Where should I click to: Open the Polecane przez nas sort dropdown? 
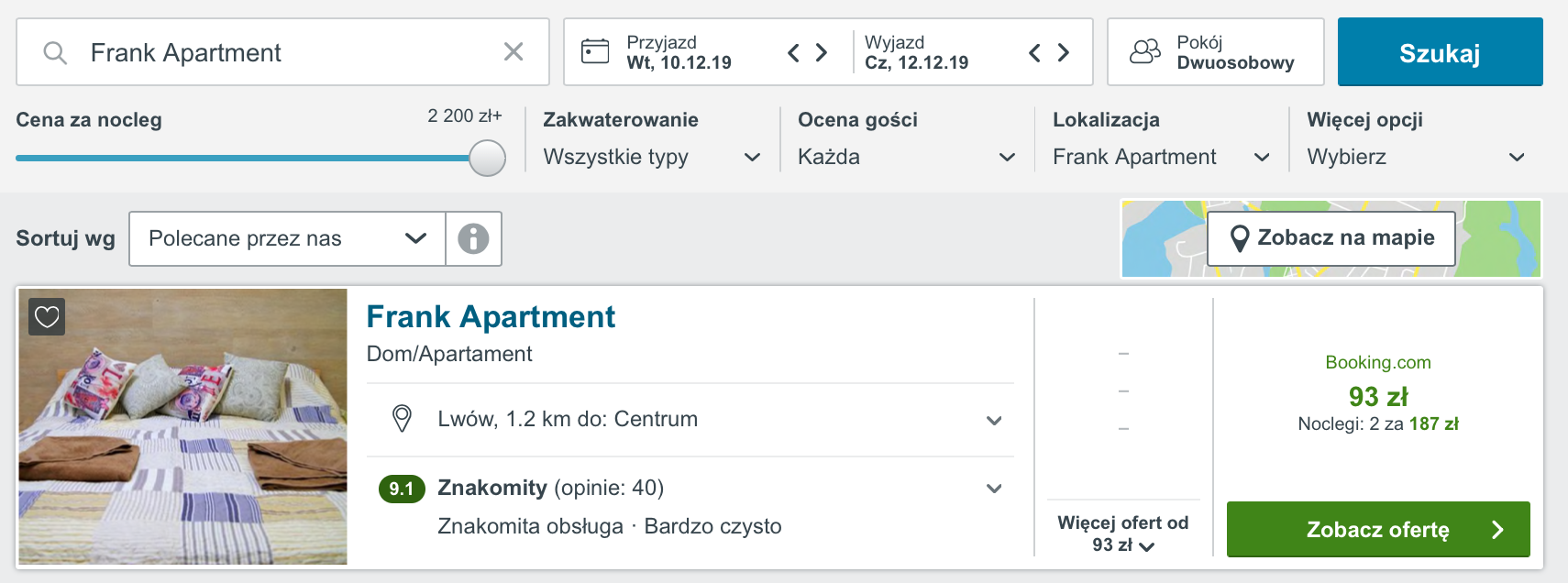coord(287,238)
